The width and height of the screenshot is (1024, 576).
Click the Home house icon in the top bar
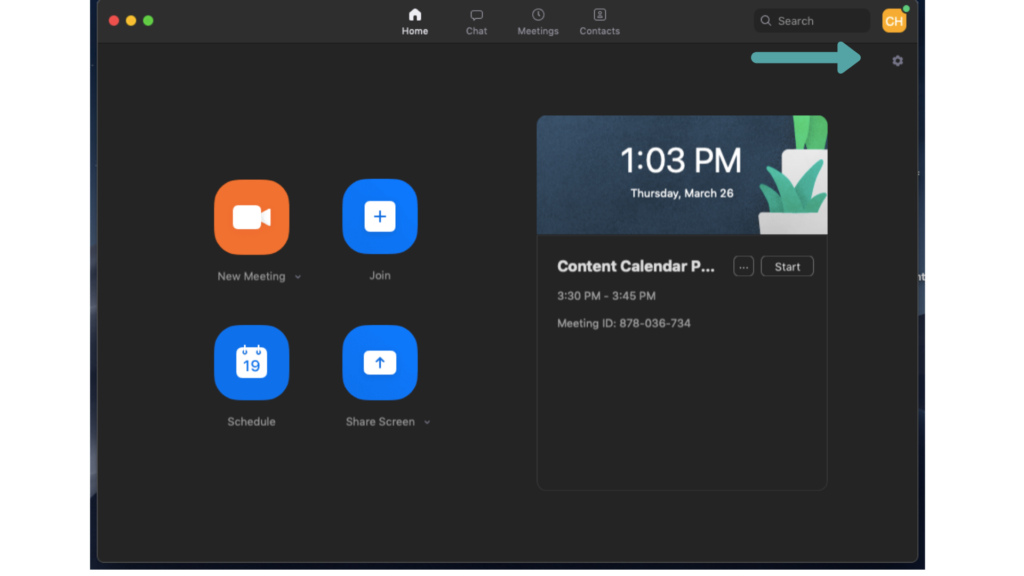pos(415,15)
